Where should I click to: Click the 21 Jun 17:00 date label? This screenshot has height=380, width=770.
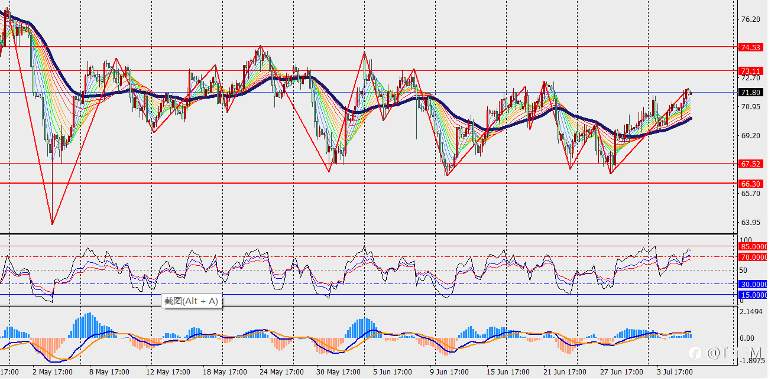[566, 372]
